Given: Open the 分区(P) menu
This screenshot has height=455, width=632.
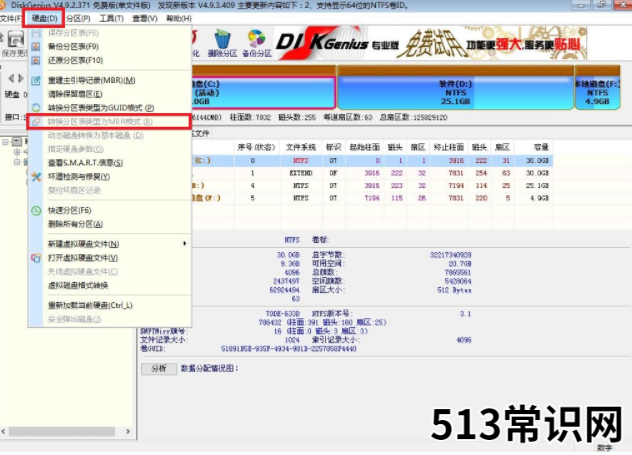Looking at the screenshot, I should (x=78, y=19).
